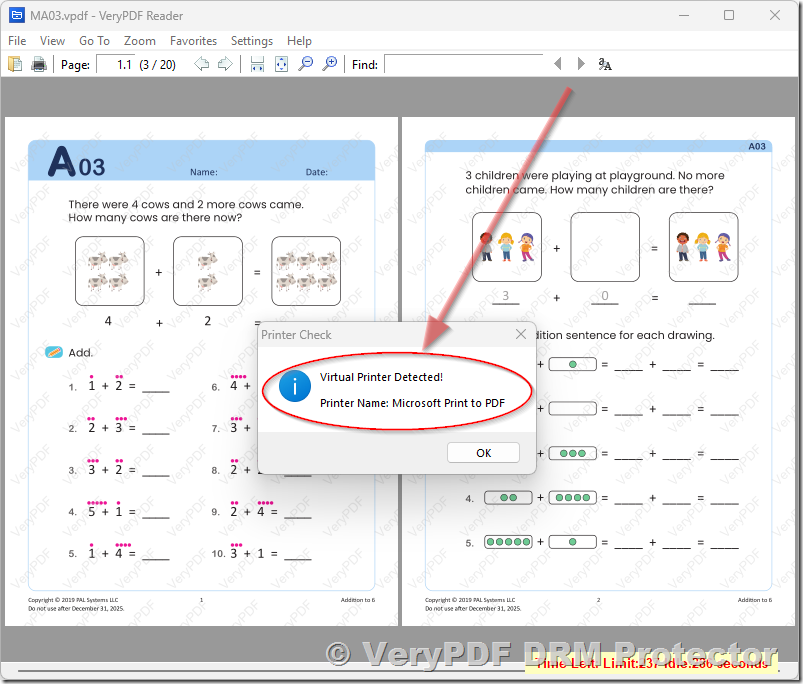This screenshot has height=684, width=803.
Task: Close the Printer Check dialog
Action: pos(521,334)
